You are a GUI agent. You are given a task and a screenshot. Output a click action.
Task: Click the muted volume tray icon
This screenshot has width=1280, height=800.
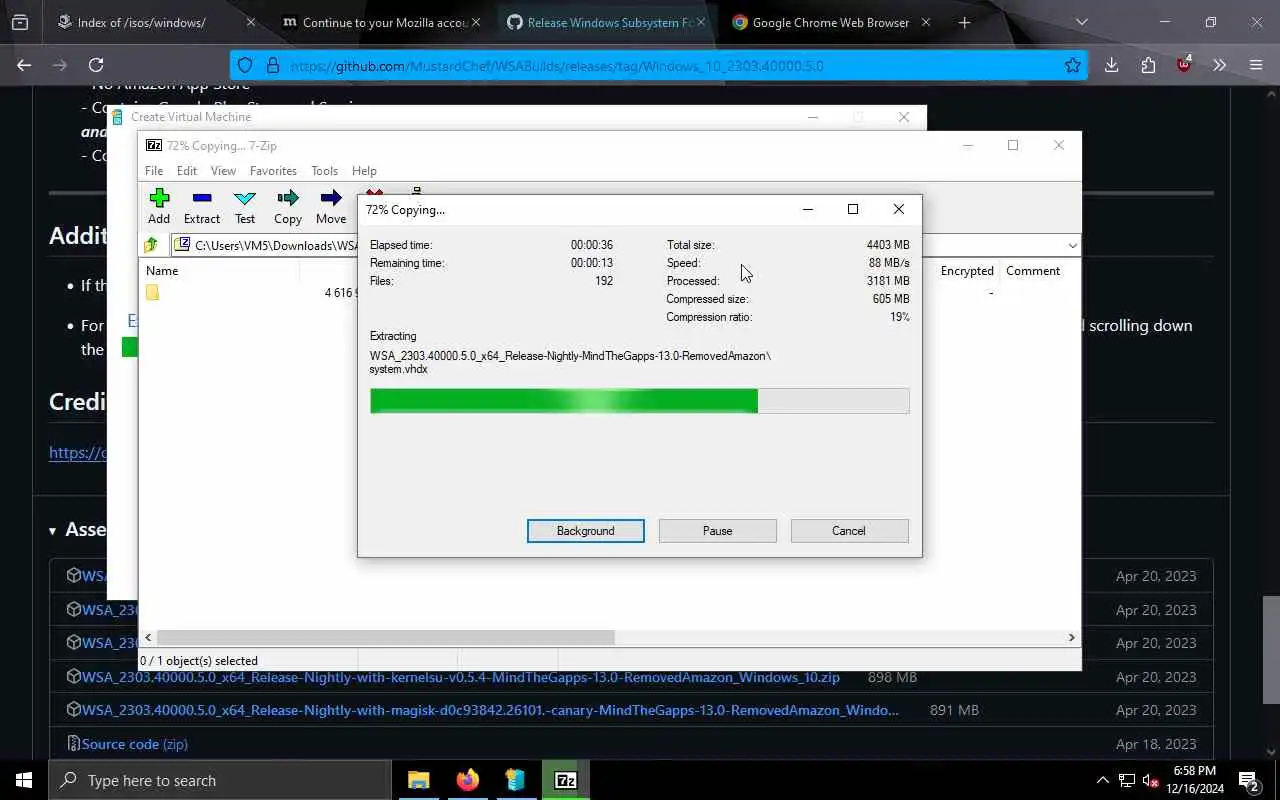point(1151,780)
